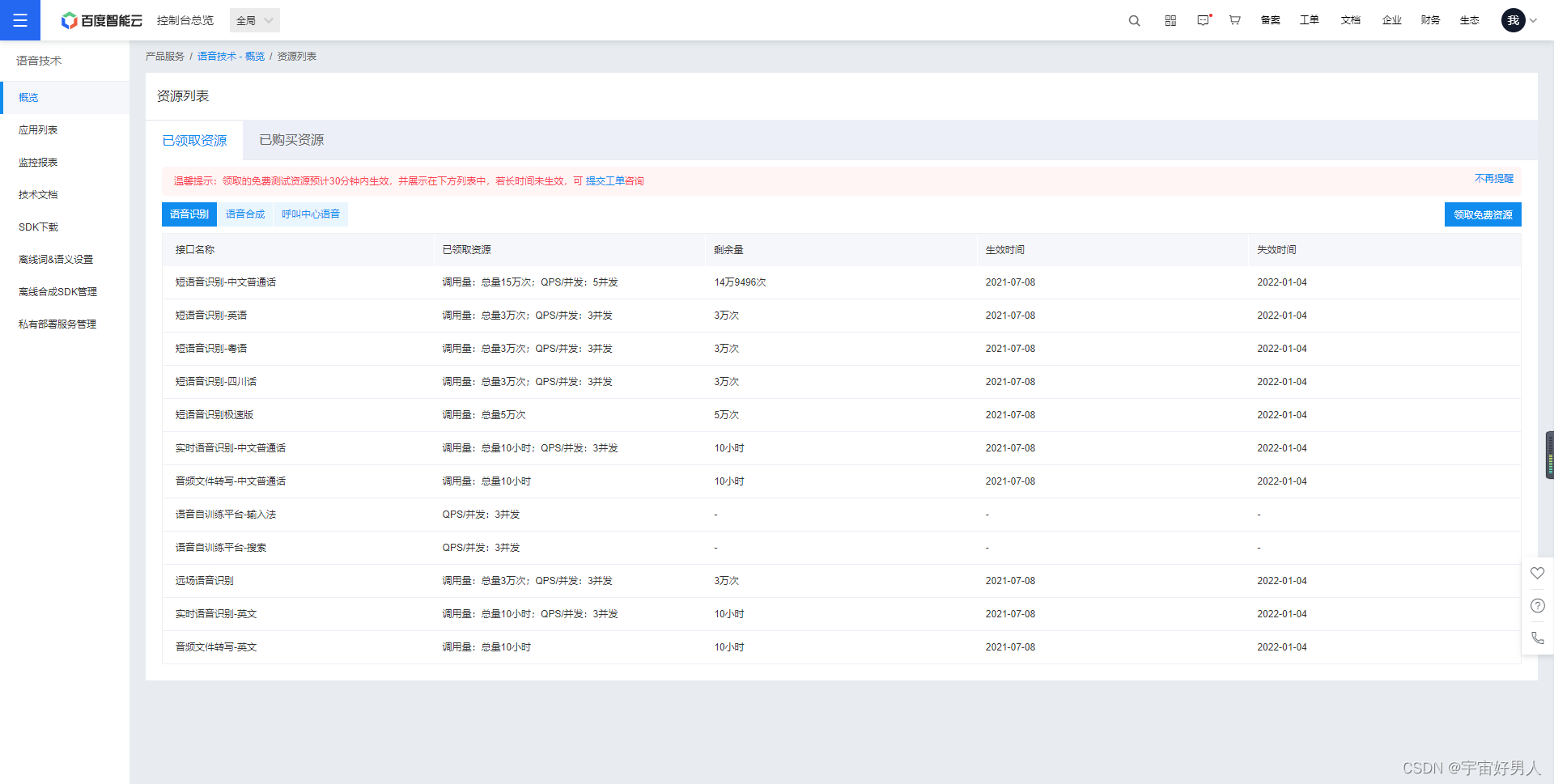This screenshot has height=784, width=1554.
Task: Switch to the 已购买资源 tab
Action: (x=291, y=140)
